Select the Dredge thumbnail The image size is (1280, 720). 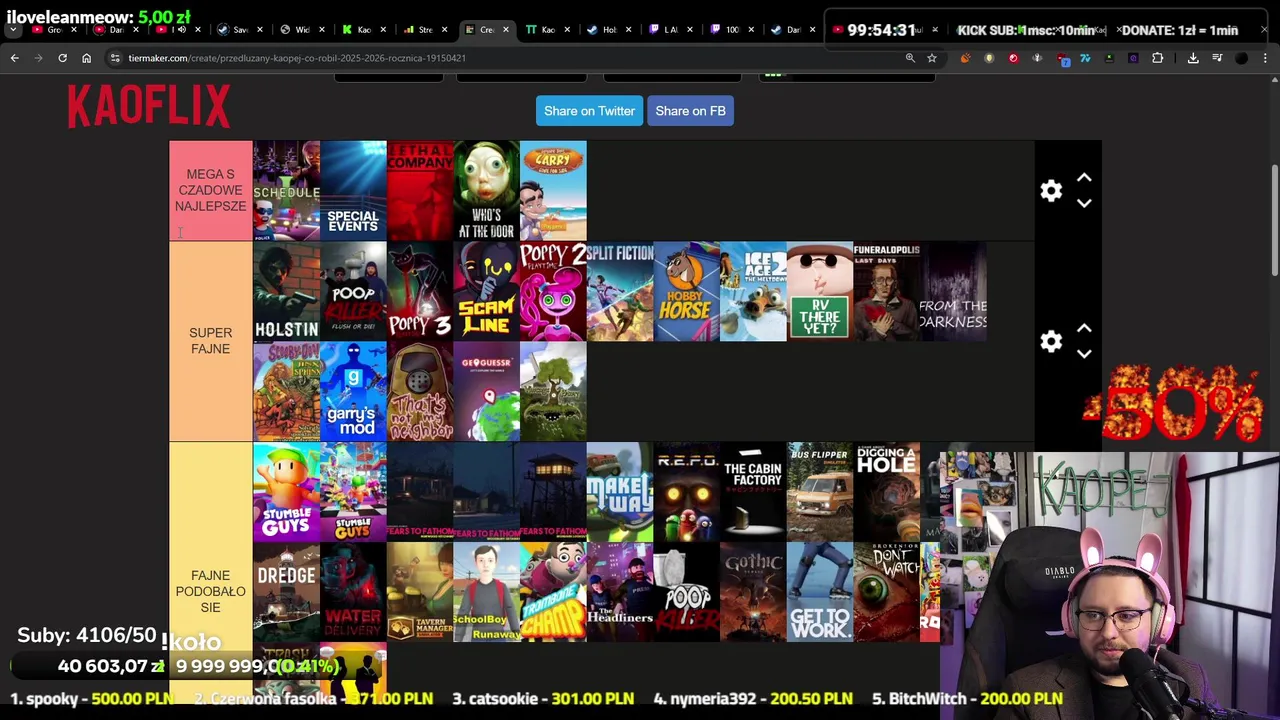286,592
